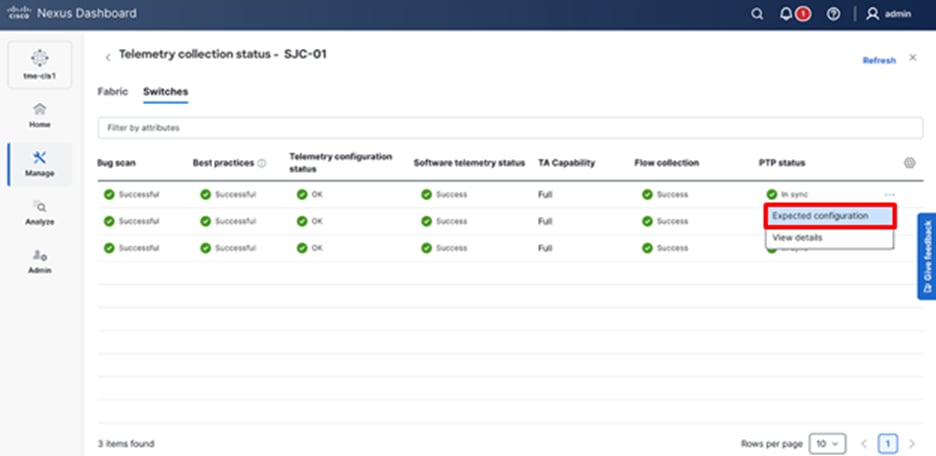This screenshot has width=936, height=456.
Task: Click the Telemetry configuration status header
Action: pos(341,162)
